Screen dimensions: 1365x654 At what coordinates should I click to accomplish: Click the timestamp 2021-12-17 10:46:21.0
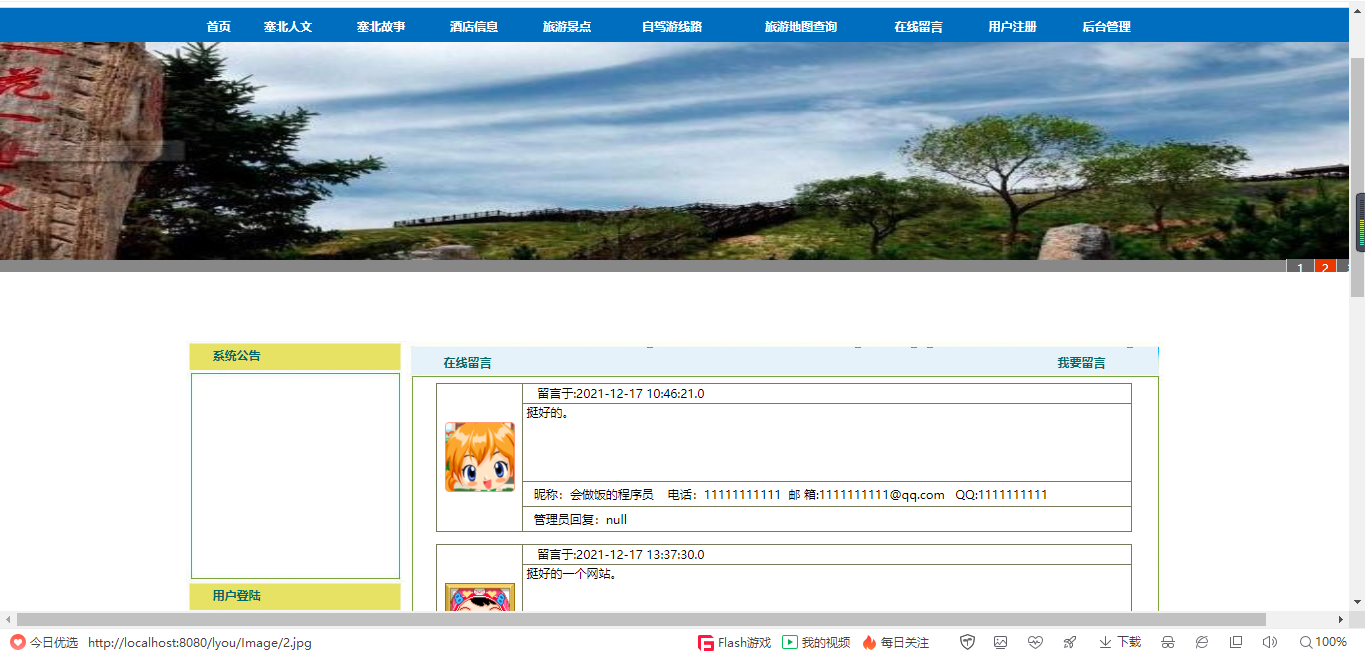(x=640, y=394)
